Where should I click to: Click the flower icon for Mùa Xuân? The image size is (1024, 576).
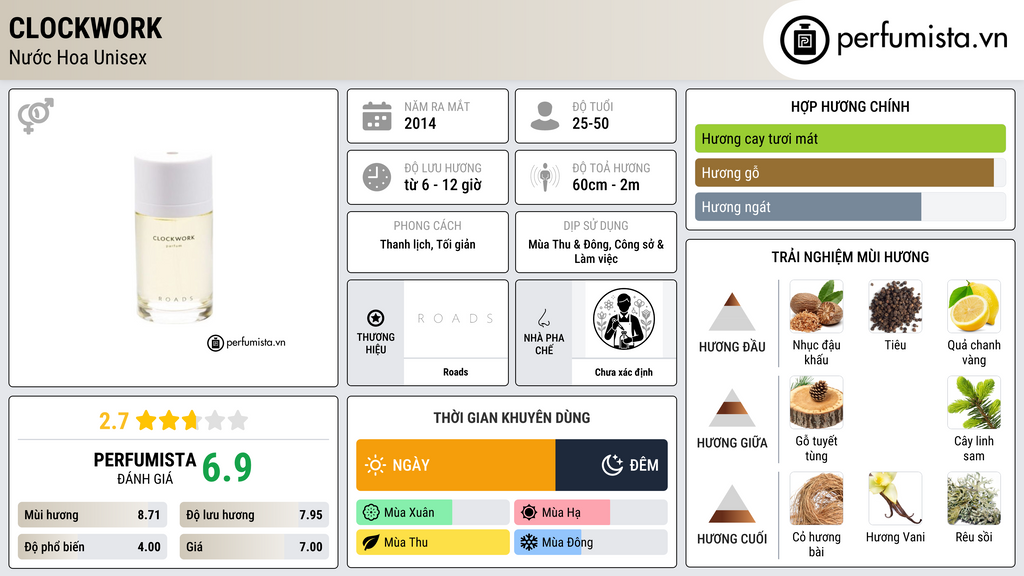point(371,513)
